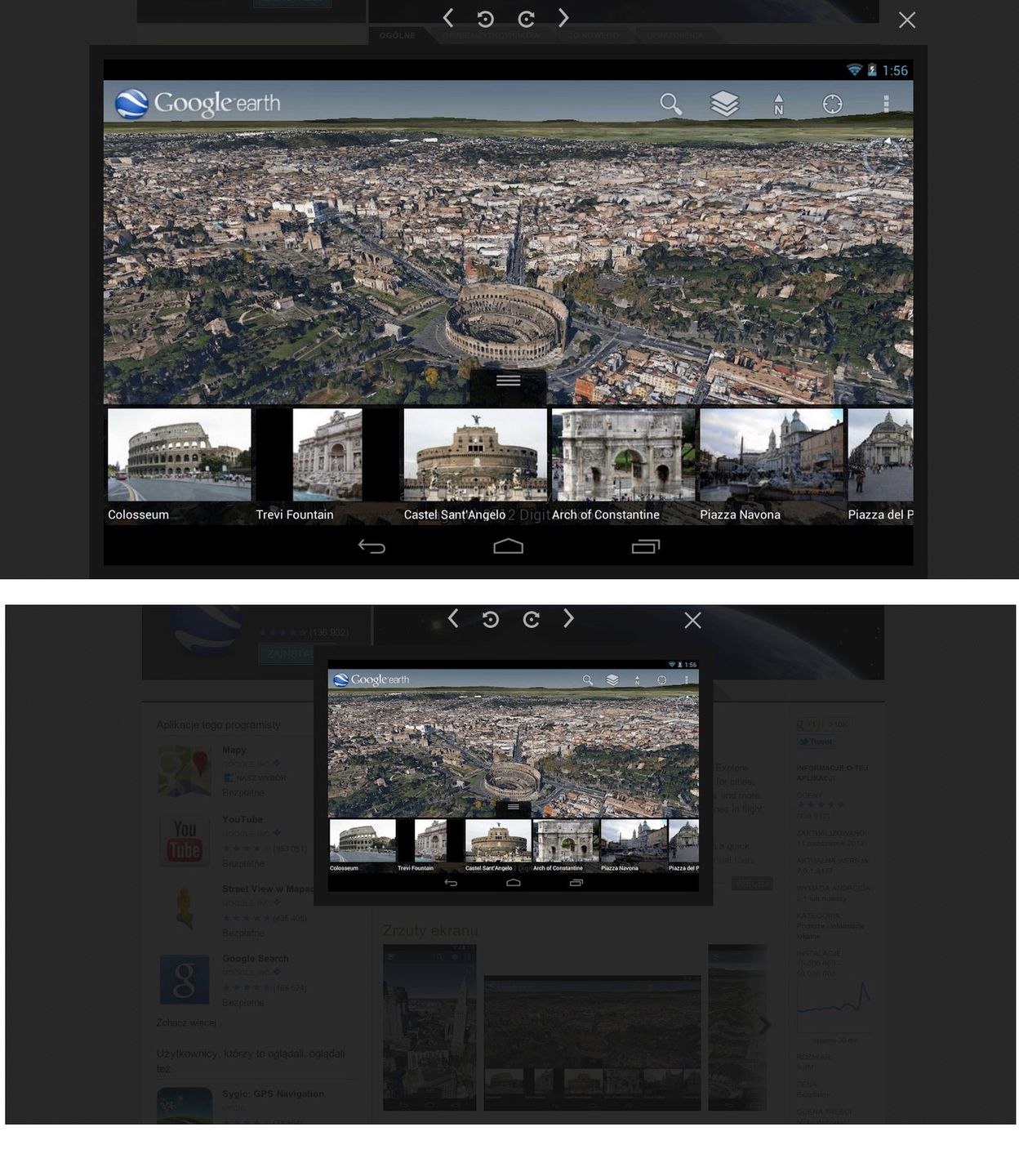Click the Mapy app icon

click(x=185, y=771)
